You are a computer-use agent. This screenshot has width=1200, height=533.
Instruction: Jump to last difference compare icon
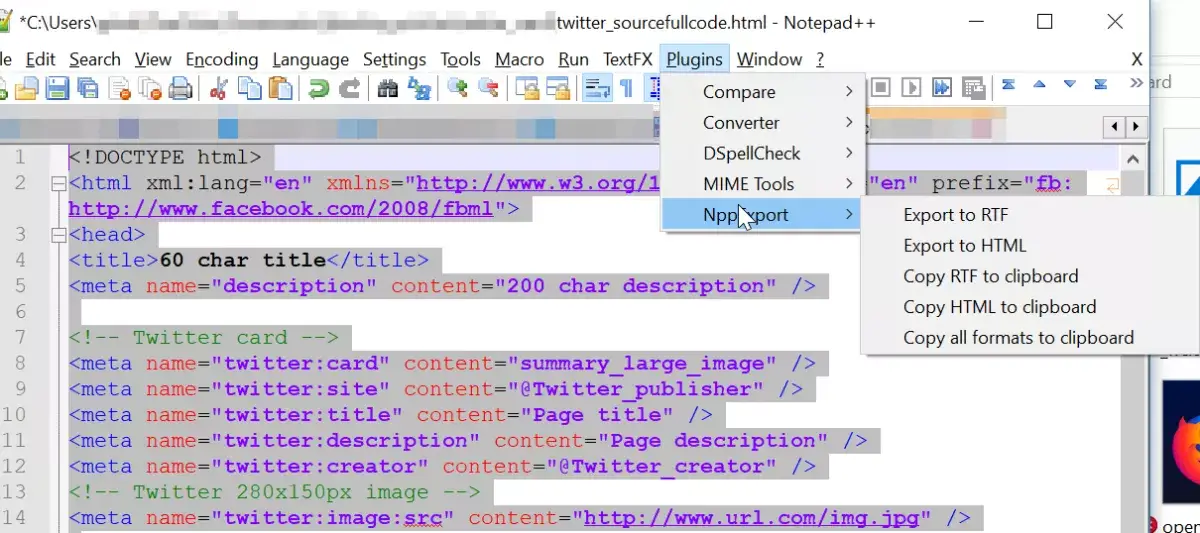point(1101,85)
